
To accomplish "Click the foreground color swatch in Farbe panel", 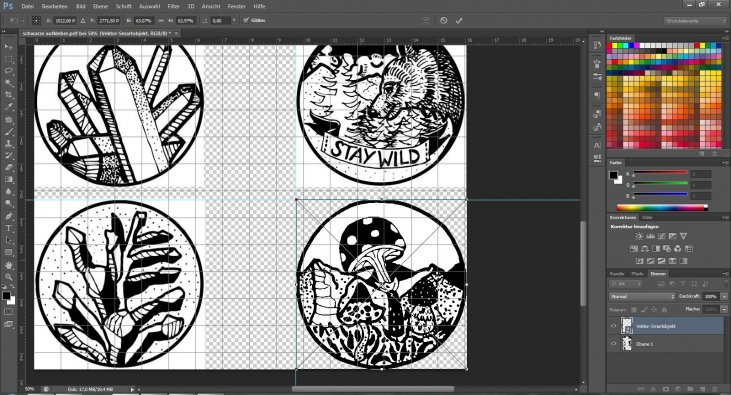I will coord(614,175).
